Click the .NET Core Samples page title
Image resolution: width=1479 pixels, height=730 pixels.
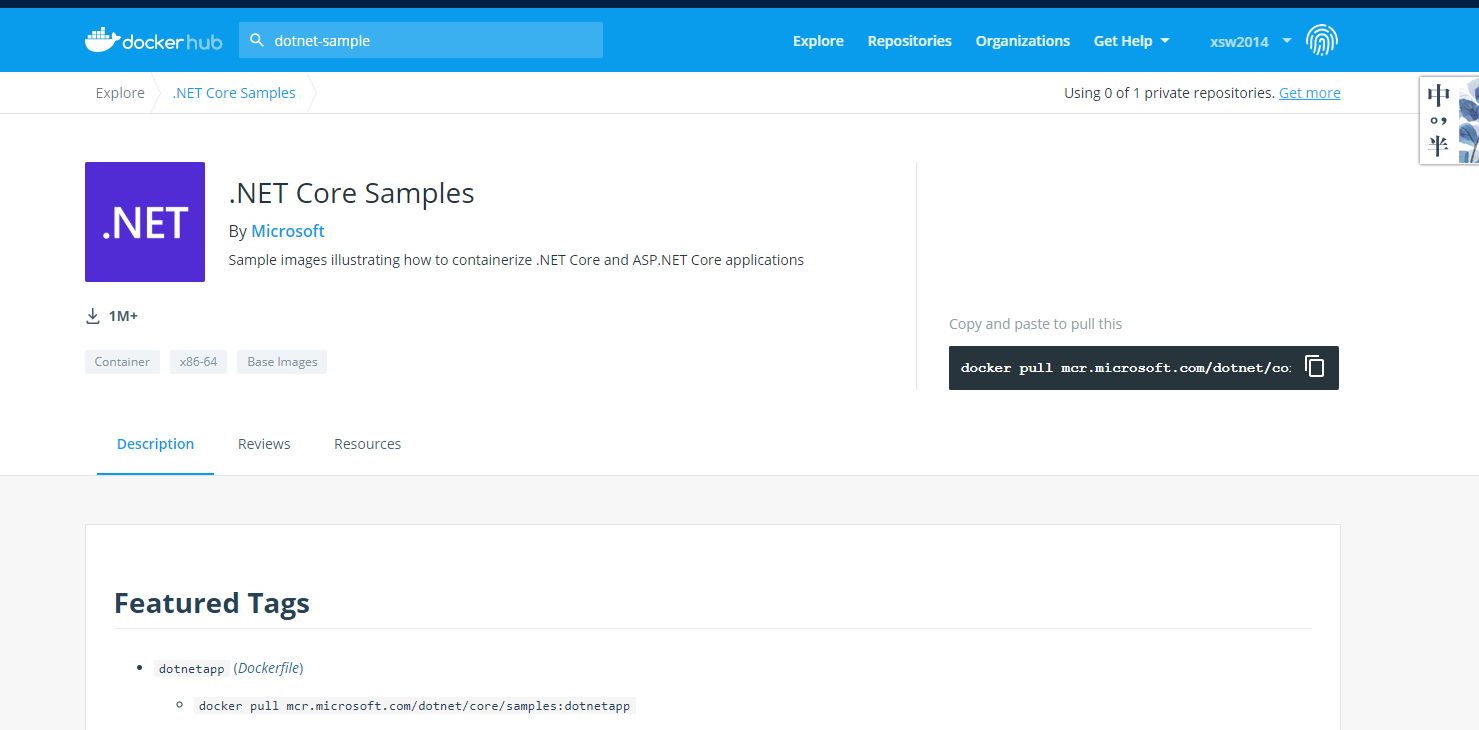351,193
